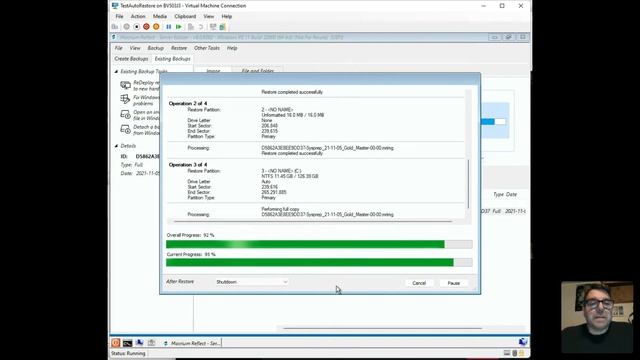Cancel the restore operation
This screenshot has width=640, height=360.
click(x=419, y=283)
